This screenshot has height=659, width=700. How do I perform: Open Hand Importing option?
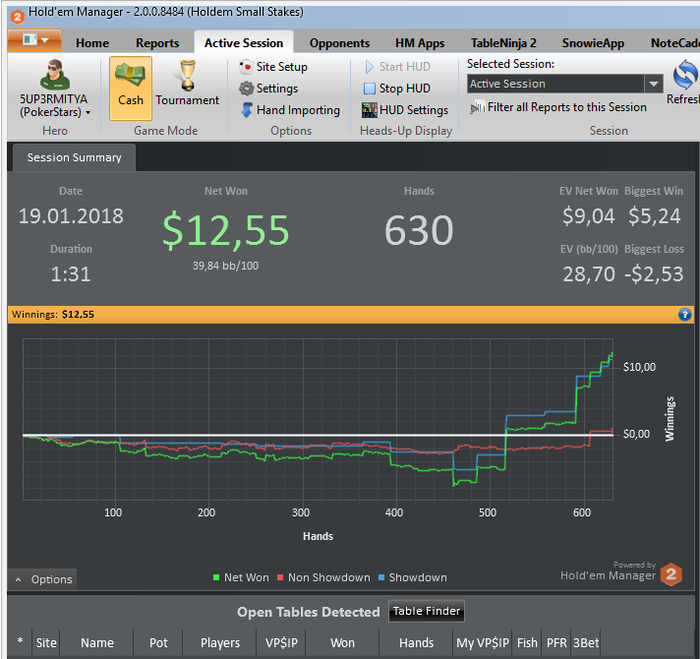click(290, 110)
